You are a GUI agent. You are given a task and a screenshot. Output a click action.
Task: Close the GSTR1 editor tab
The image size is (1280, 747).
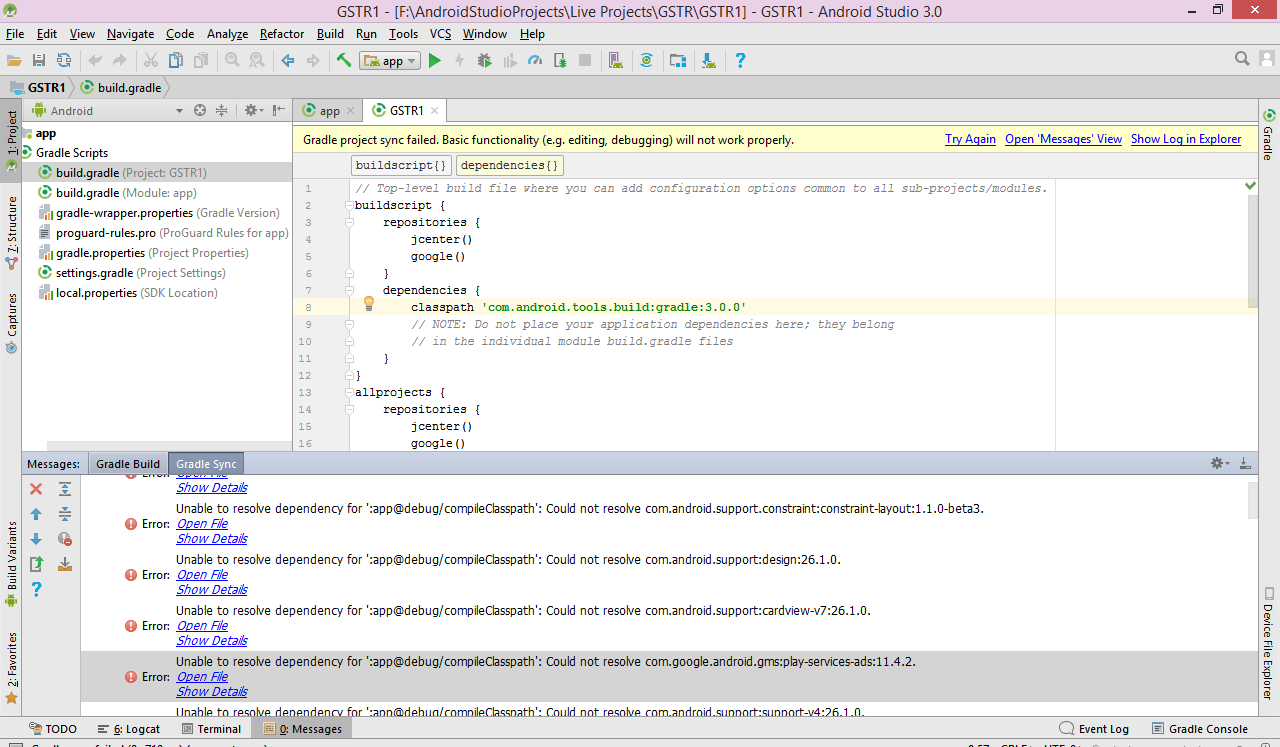click(435, 111)
